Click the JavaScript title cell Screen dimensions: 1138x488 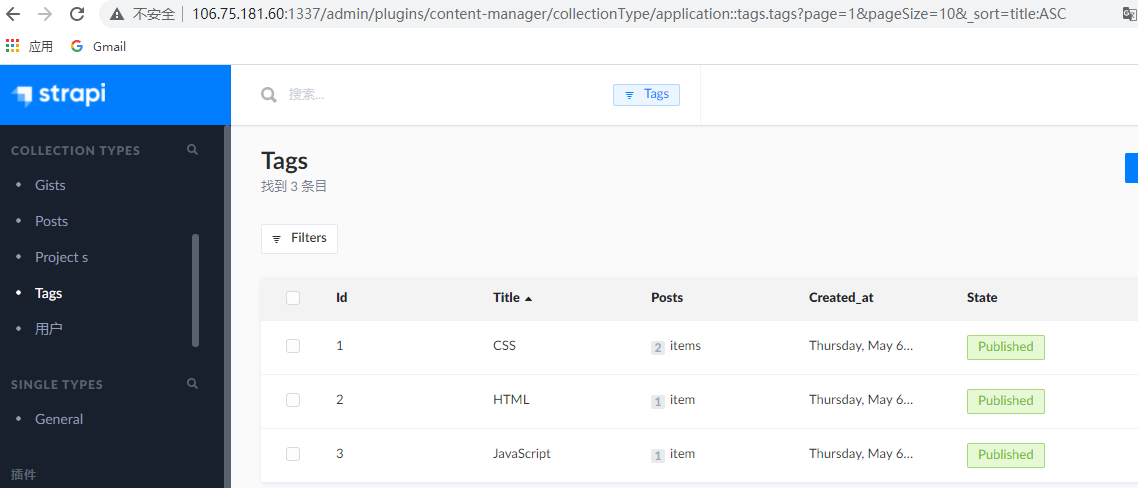point(522,454)
